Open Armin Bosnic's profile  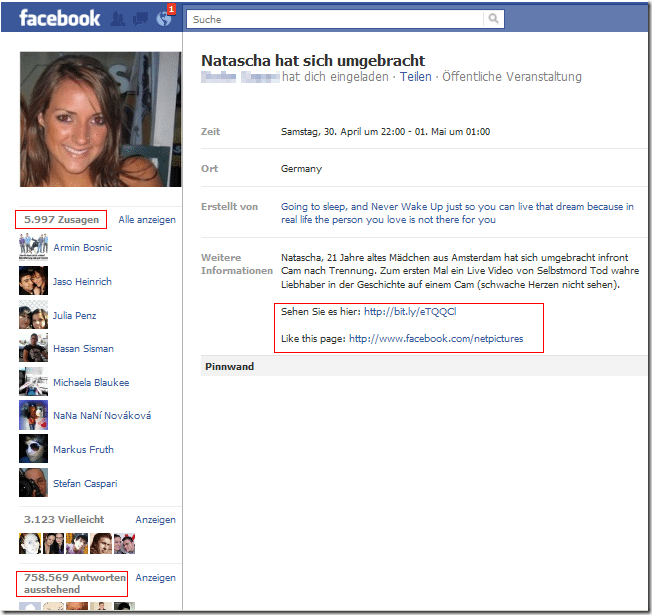tap(82, 247)
